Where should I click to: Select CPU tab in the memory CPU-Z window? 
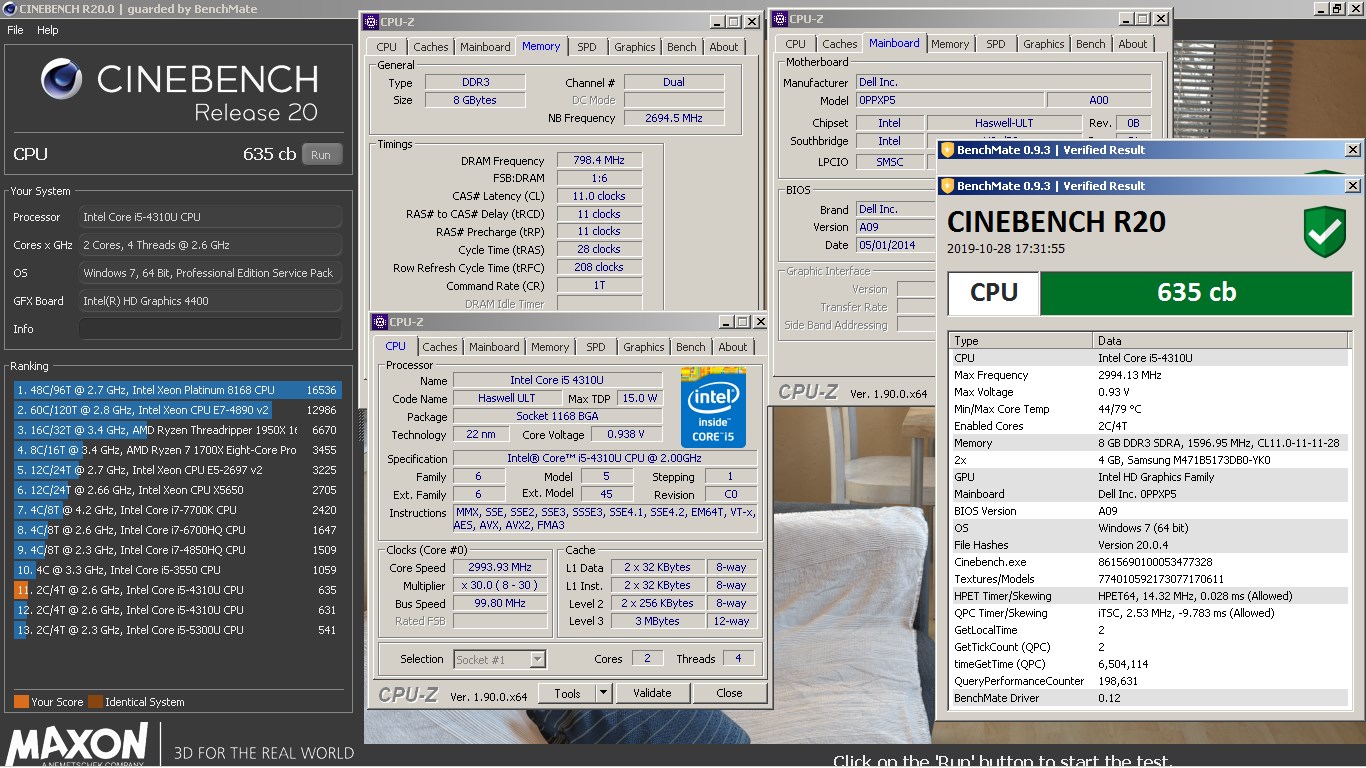tap(387, 47)
